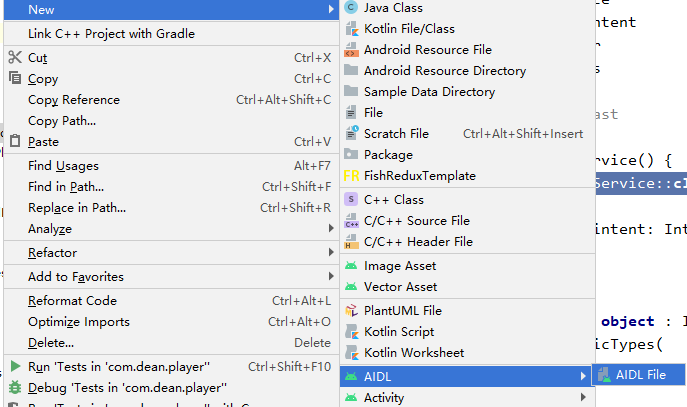The height and width of the screenshot is (407, 687).
Task: Click the Kotlin Script icon
Action: point(352,332)
